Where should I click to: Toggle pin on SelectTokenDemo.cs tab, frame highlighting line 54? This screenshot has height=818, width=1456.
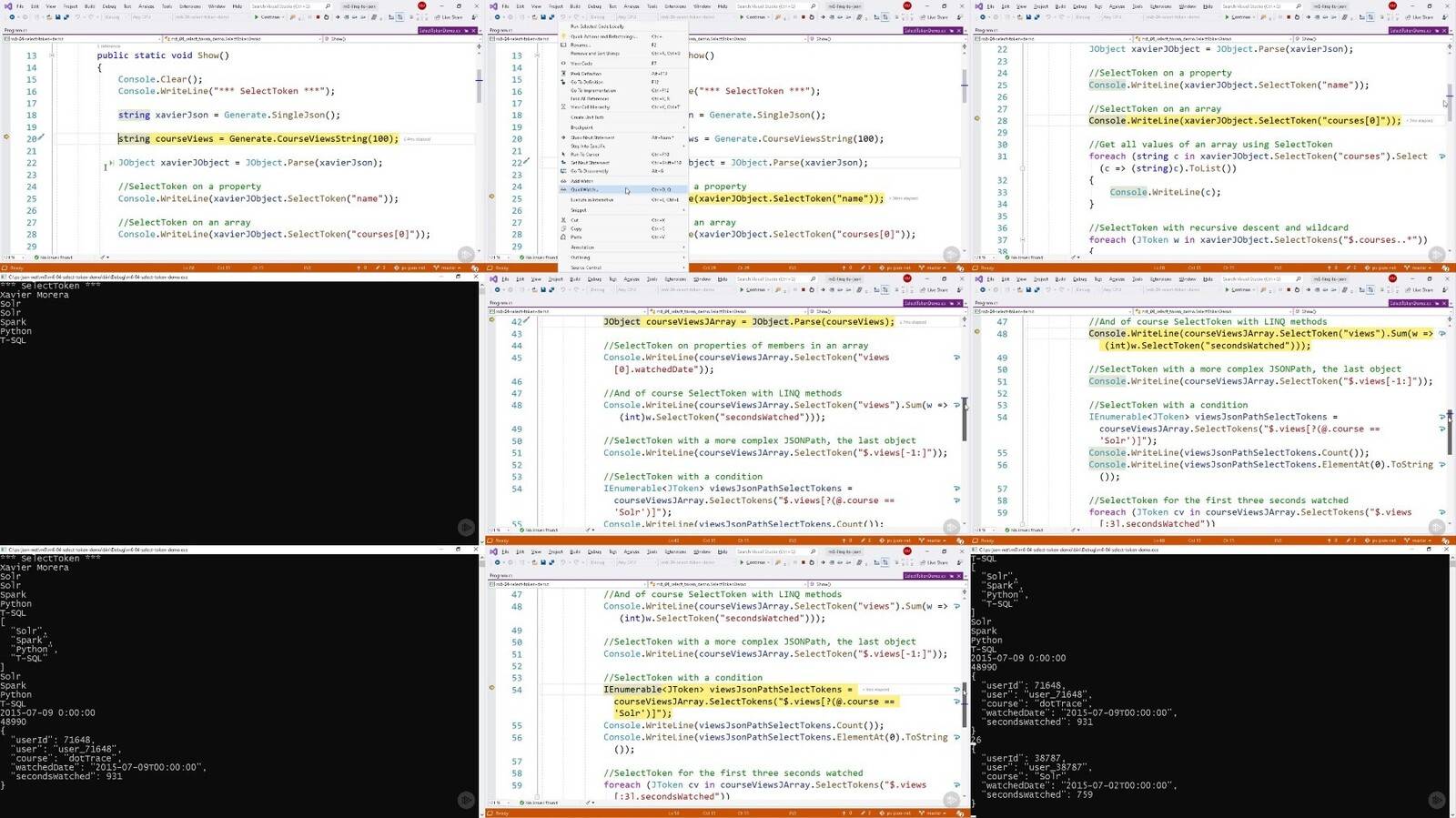coord(952,577)
